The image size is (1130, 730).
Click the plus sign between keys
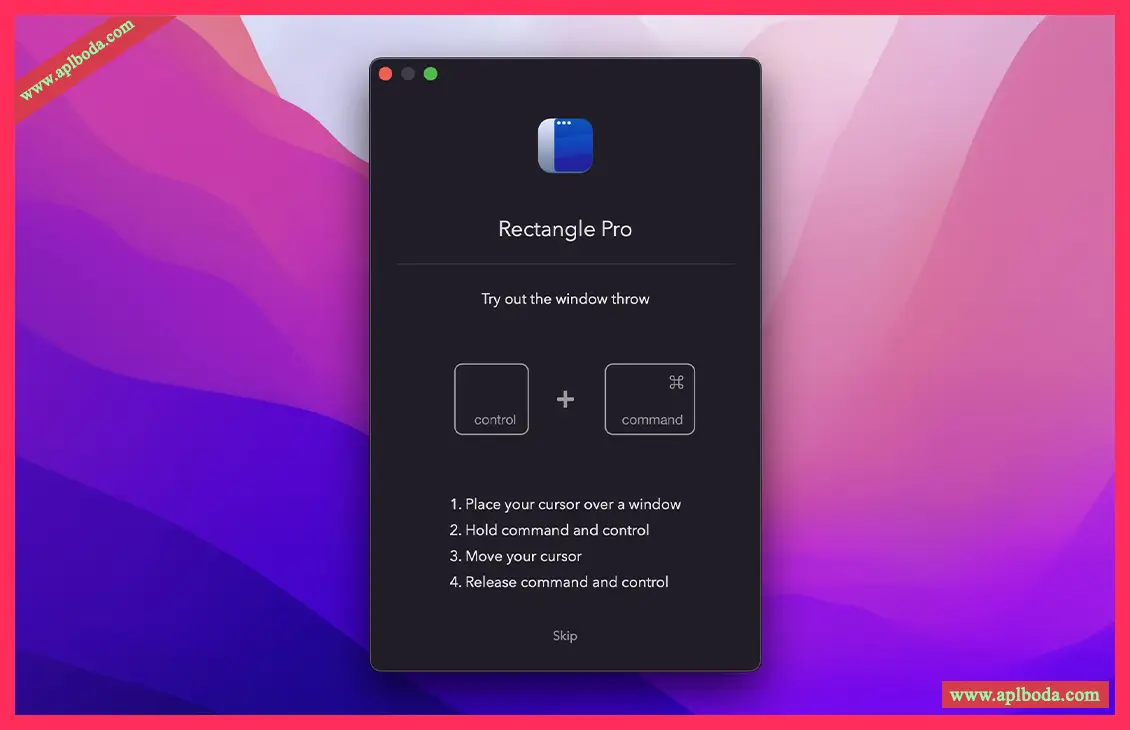click(x=566, y=399)
